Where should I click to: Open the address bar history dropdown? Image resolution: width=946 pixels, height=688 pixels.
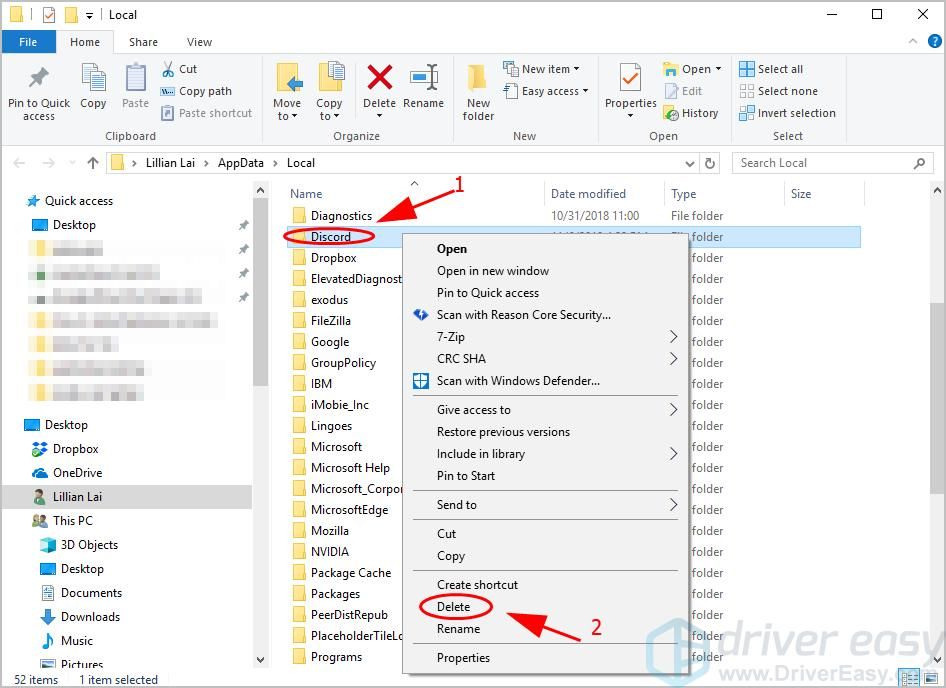tap(690, 163)
